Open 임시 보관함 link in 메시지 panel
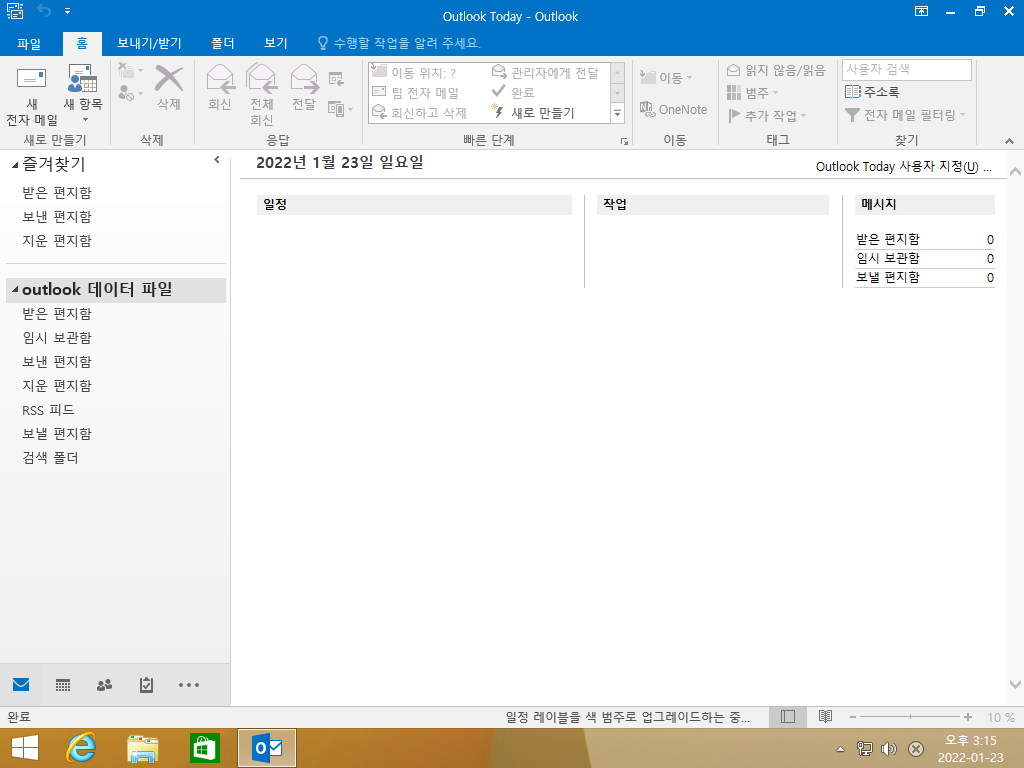Image resolution: width=1024 pixels, height=768 pixels. 888,258
